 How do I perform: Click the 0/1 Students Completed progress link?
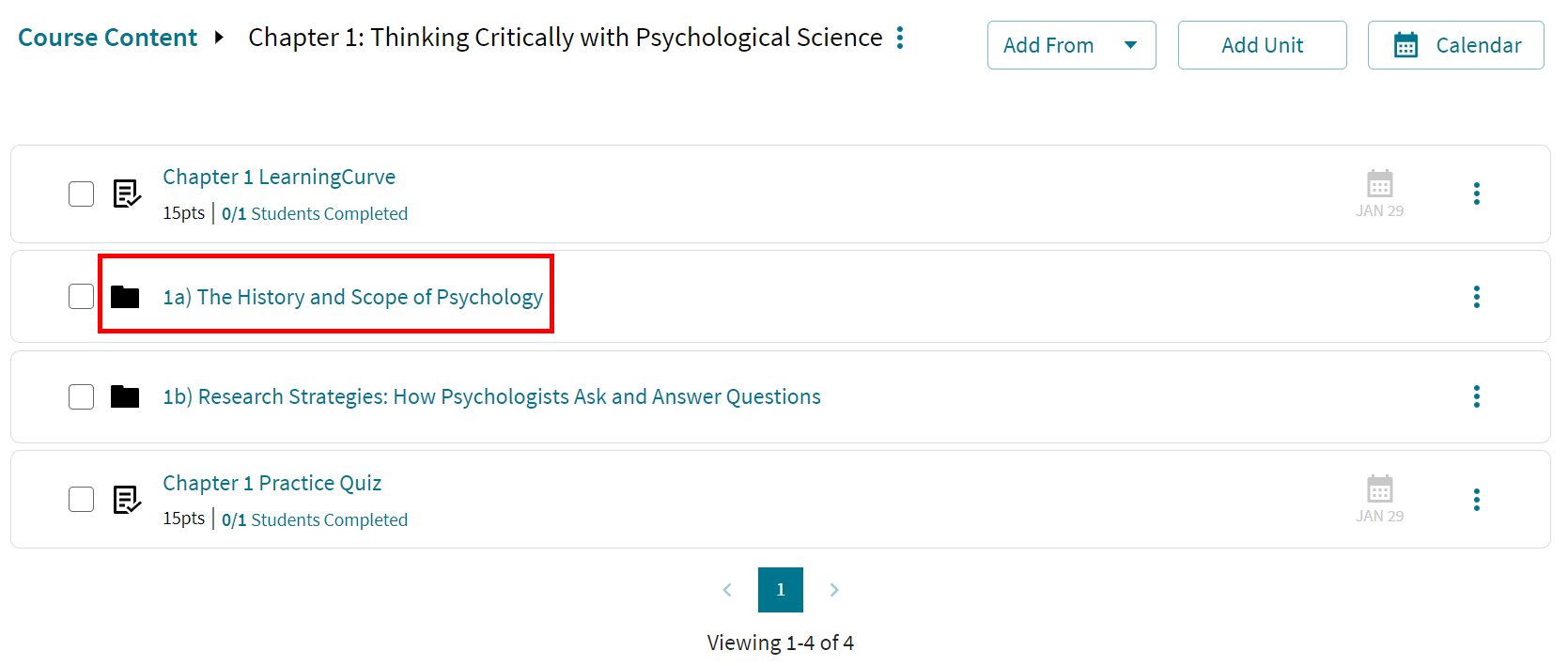(315, 213)
